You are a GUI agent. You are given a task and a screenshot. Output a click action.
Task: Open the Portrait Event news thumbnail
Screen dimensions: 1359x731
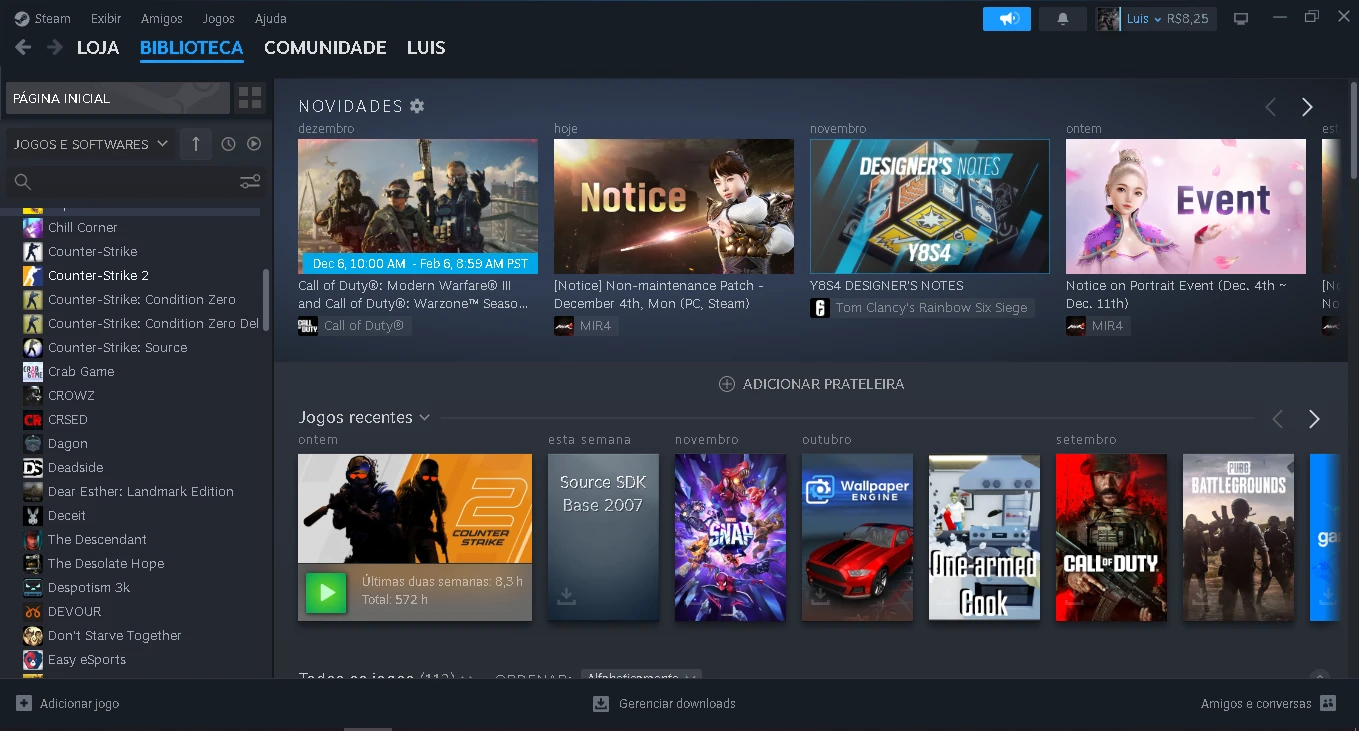(x=1186, y=206)
